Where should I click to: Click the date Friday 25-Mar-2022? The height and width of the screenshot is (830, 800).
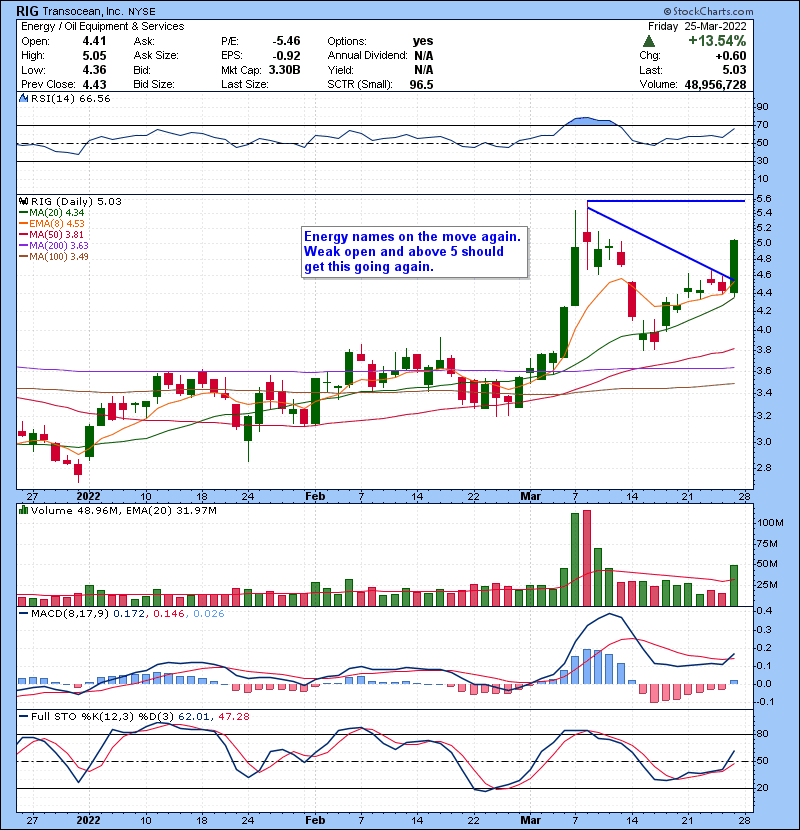tap(697, 26)
